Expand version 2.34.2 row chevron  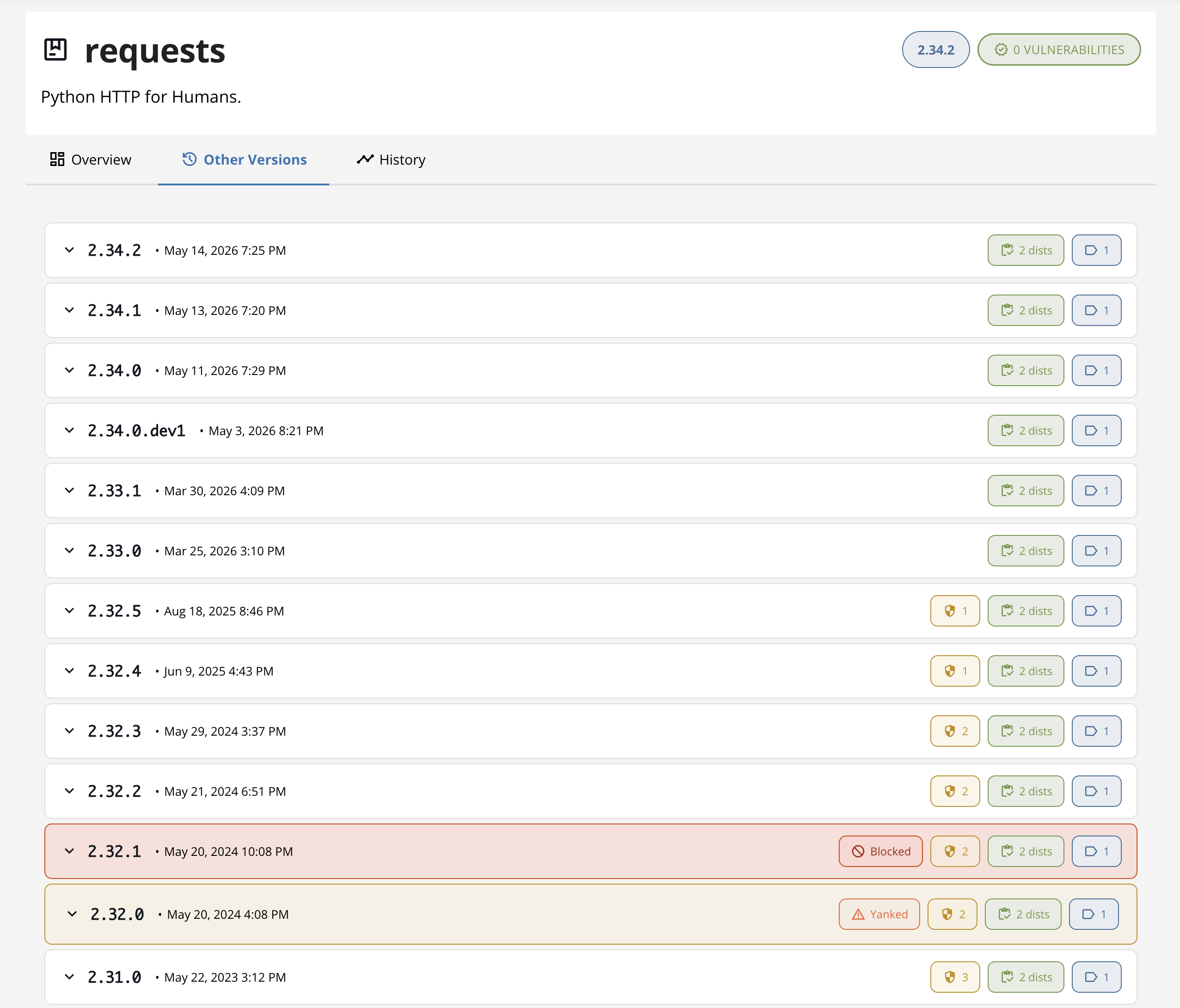coord(69,250)
